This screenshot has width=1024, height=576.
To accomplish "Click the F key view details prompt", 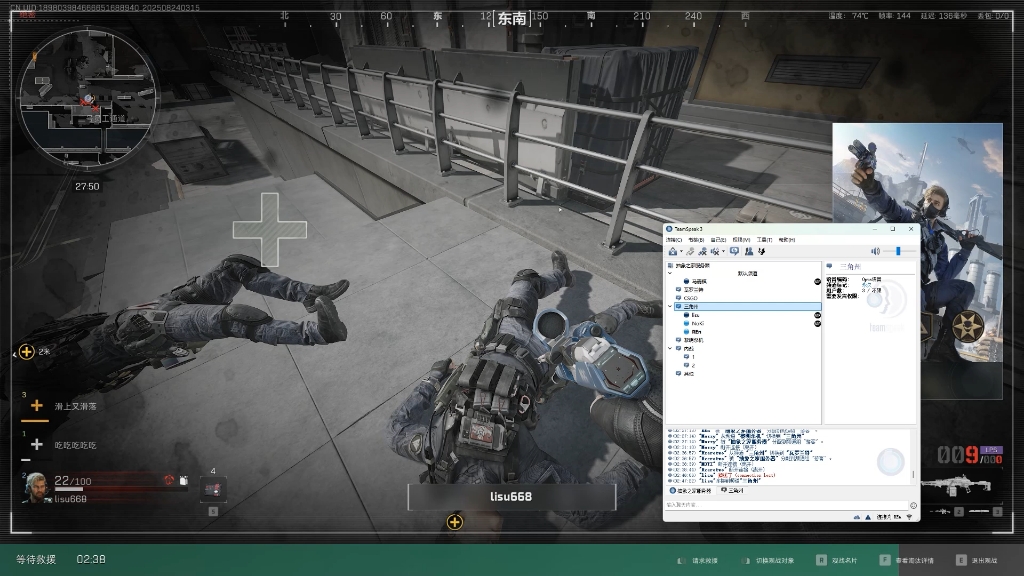I will click(x=906, y=560).
